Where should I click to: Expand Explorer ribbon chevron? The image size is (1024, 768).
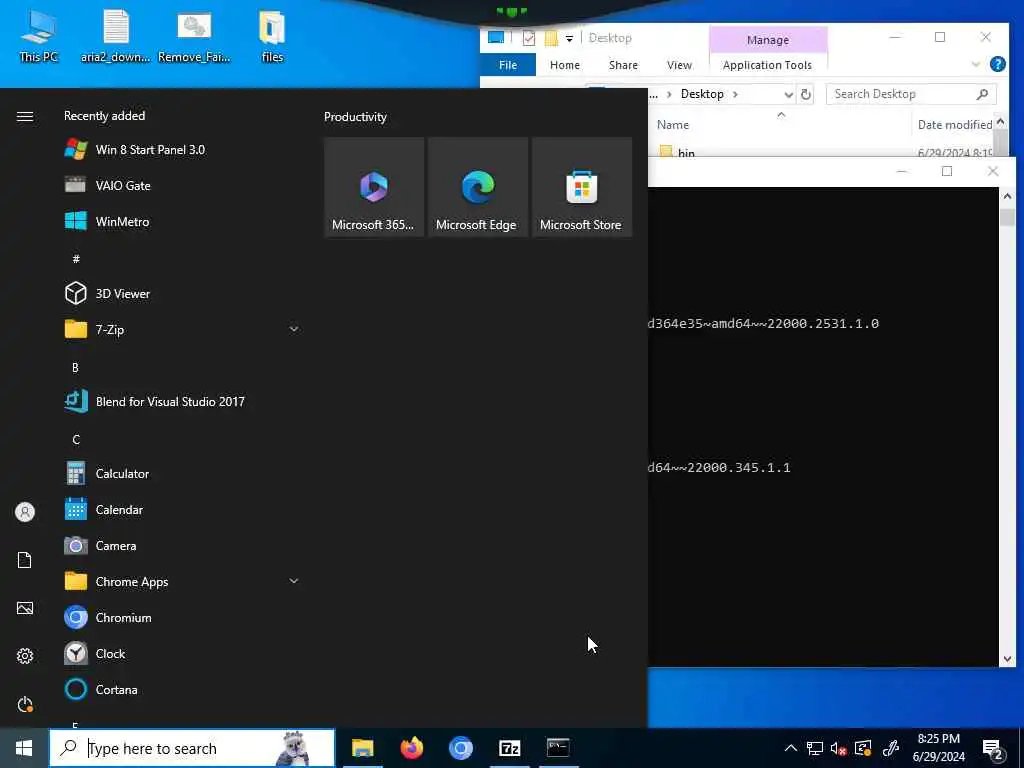point(975,64)
